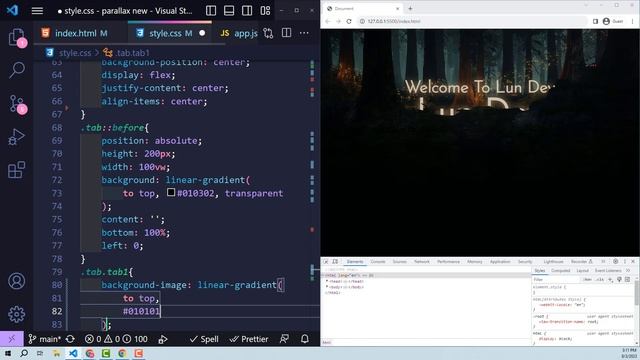The height and width of the screenshot is (360, 640).
Task: Add a new style rule with the plus icon
Action: click(610, 280)
